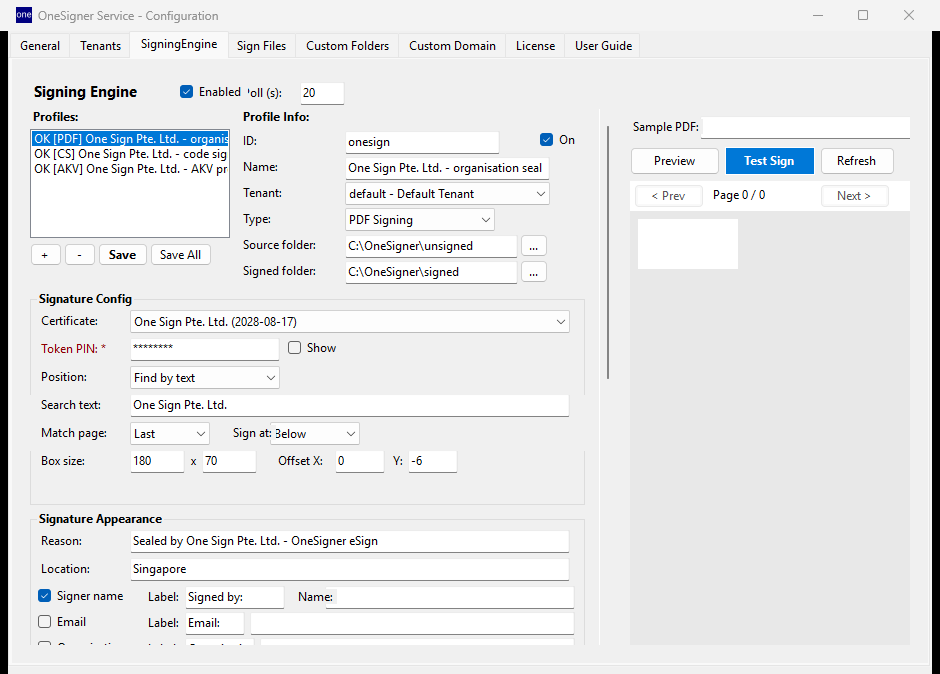Click the Location field showing Singapore

point(350,569)
